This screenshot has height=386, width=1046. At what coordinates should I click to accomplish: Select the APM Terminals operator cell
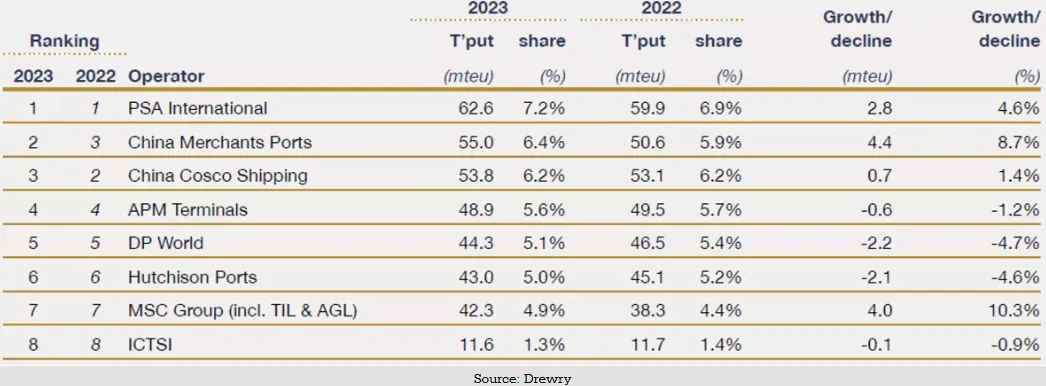(x=187, y=210)
